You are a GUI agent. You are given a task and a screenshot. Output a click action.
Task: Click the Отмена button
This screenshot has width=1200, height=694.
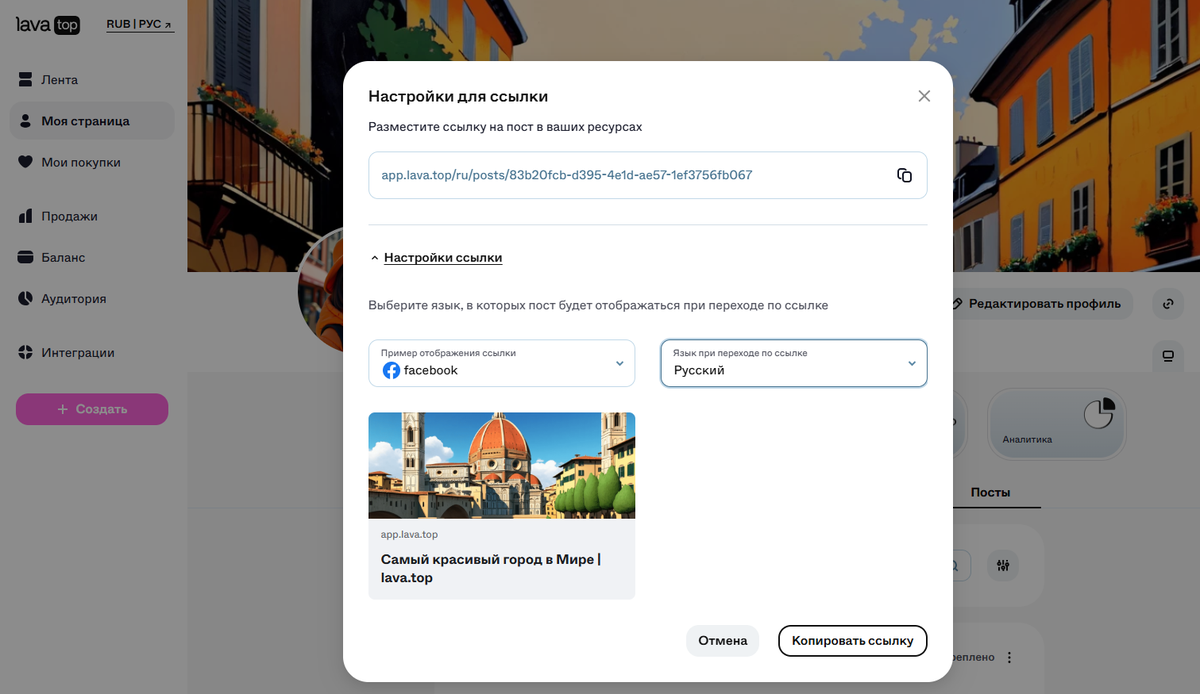point(723,641)
